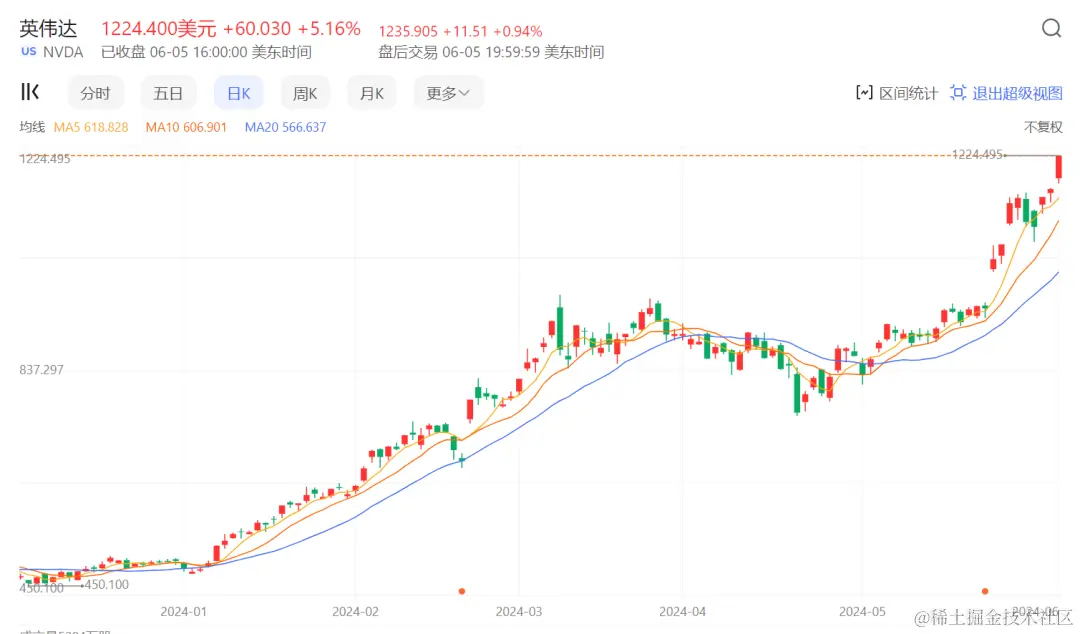Switch to the 五日 five-day tab

click(x=168, y=93)
